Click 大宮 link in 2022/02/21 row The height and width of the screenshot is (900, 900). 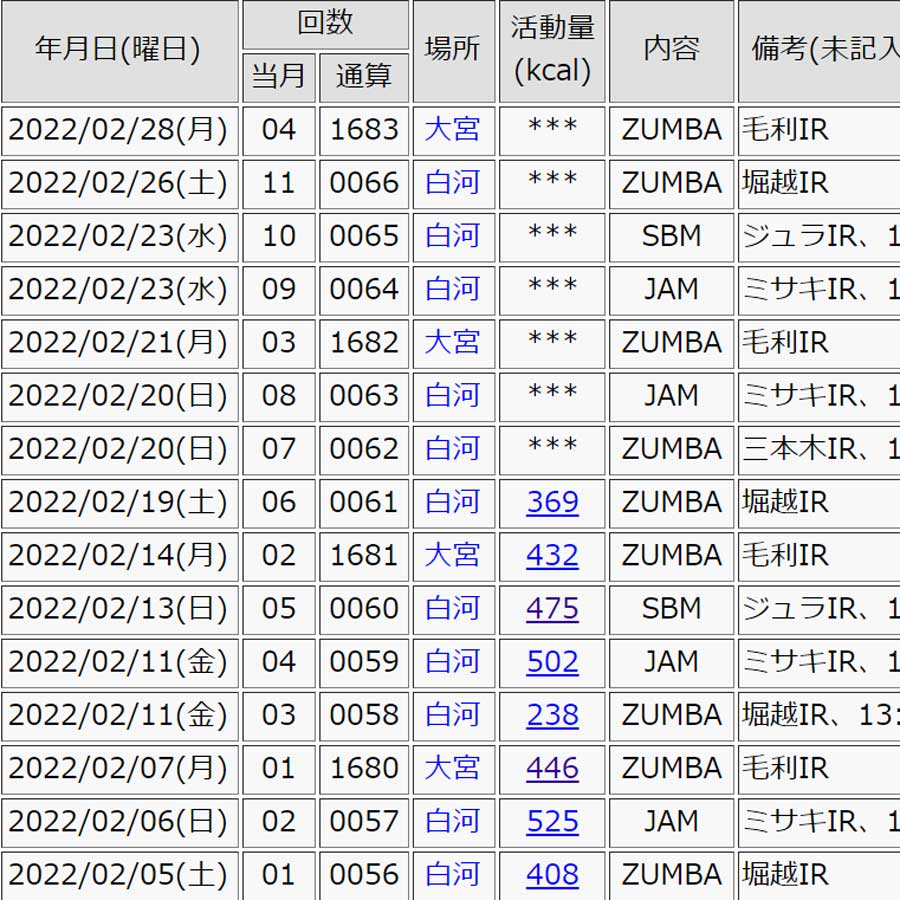pyautogui.click(x=452, y=343)
